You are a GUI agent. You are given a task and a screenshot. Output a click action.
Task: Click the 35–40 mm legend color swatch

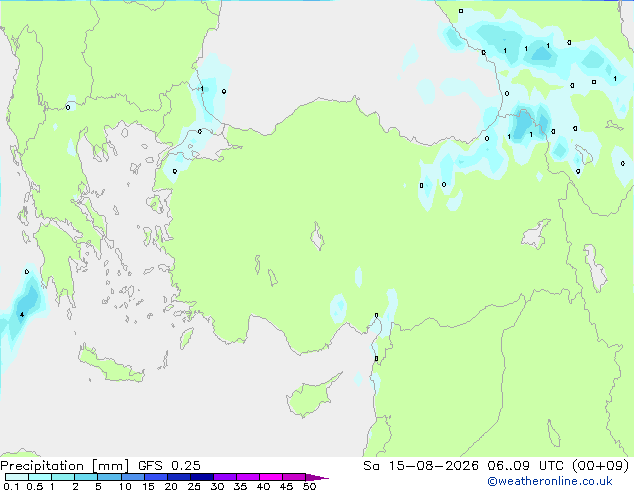248,477
